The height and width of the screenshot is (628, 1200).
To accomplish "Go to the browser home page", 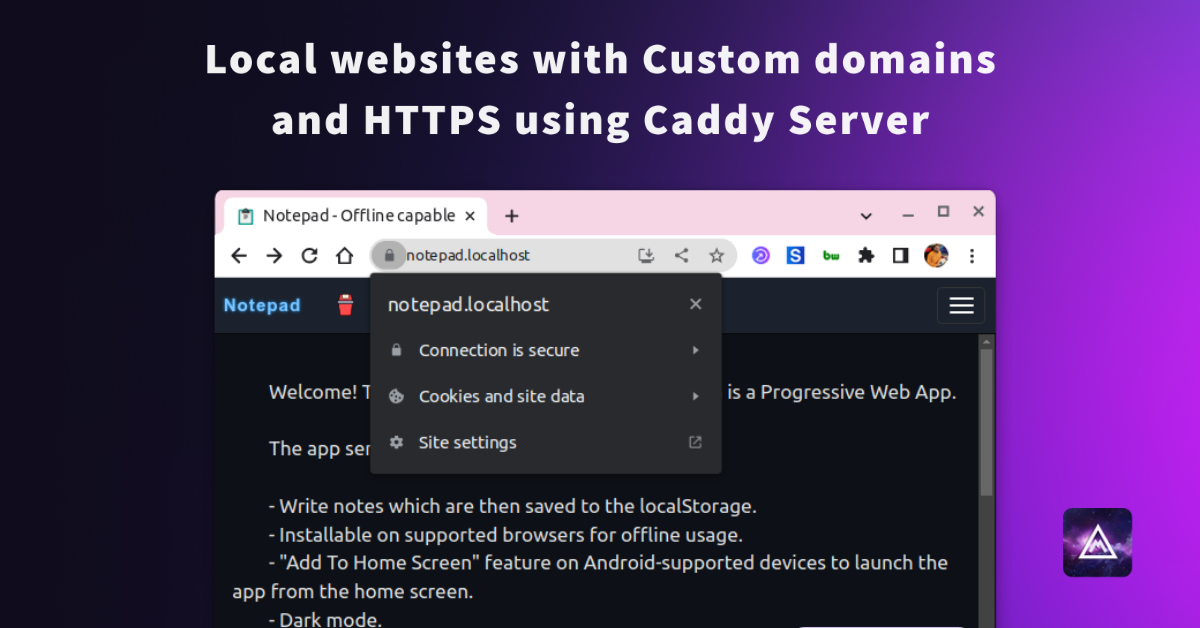I will 344,255.
